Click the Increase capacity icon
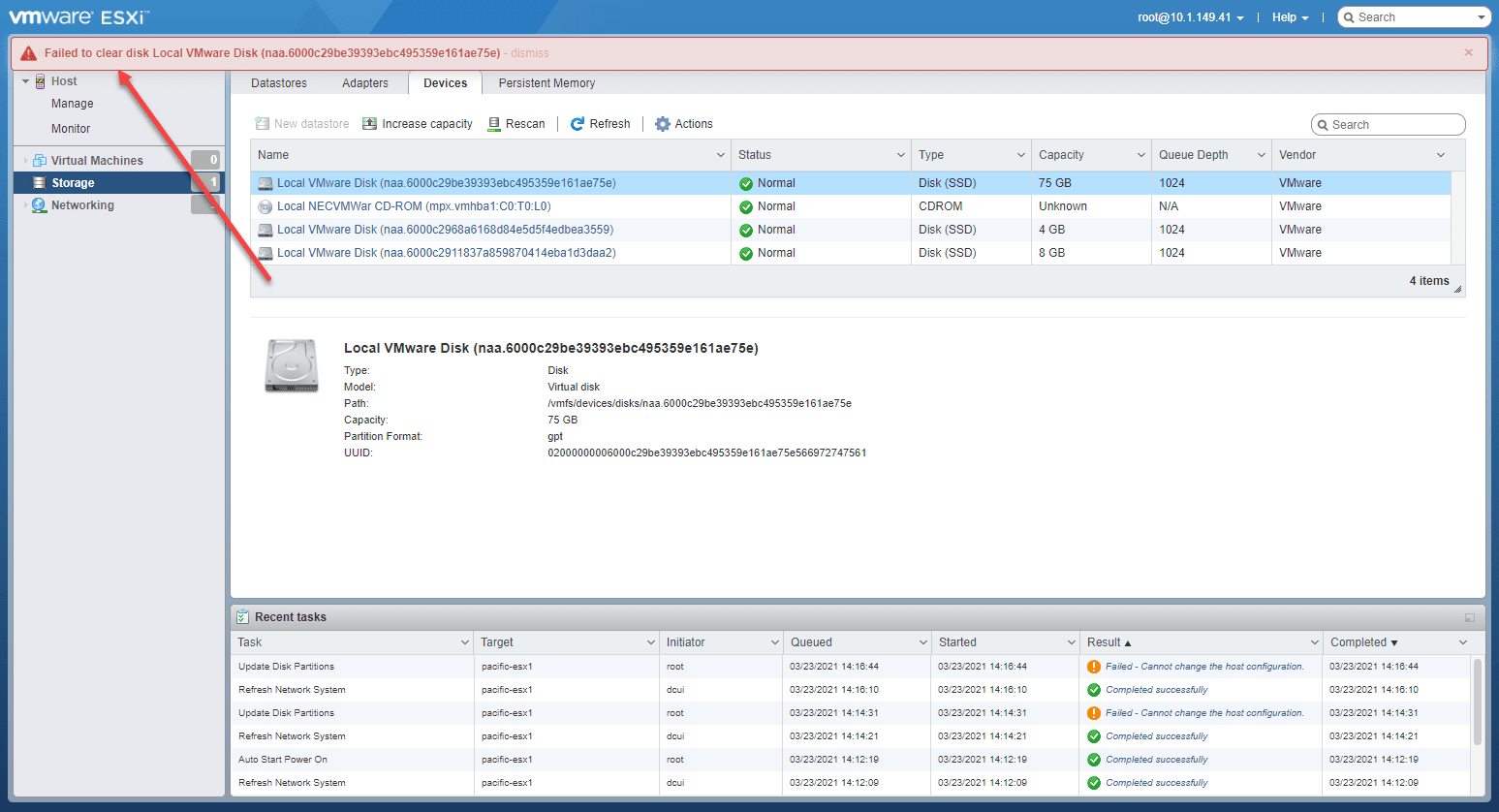The width and height of the screenshot is (1499, 812). coord(369,124)
